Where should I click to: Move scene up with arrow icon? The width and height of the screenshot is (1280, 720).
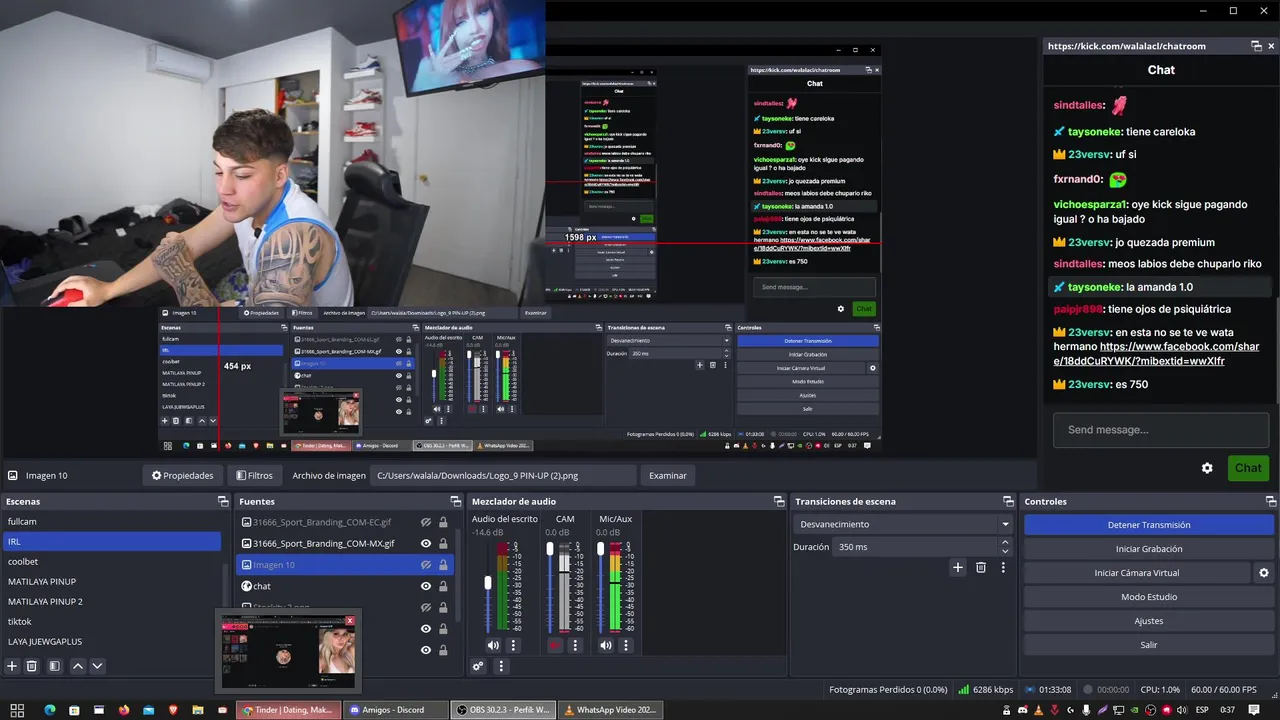[78, 666]
